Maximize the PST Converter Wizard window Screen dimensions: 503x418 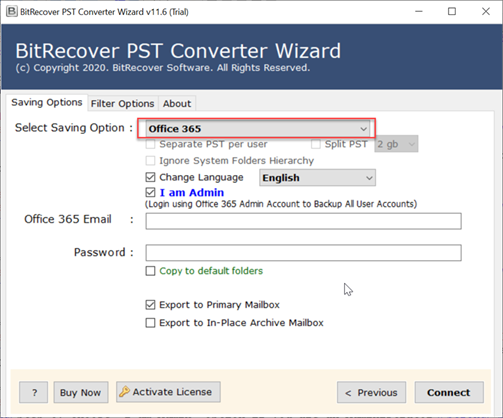[x=452, y=12]
